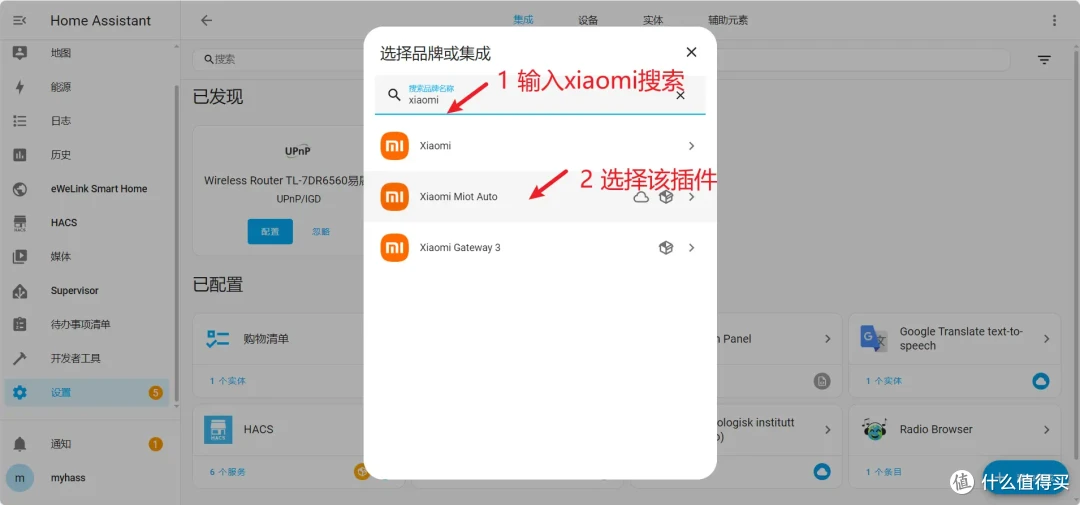This screenshot has height=505, width=1080.
Task: Switch to the 设备 tab
Action: [x=588, y=20]
